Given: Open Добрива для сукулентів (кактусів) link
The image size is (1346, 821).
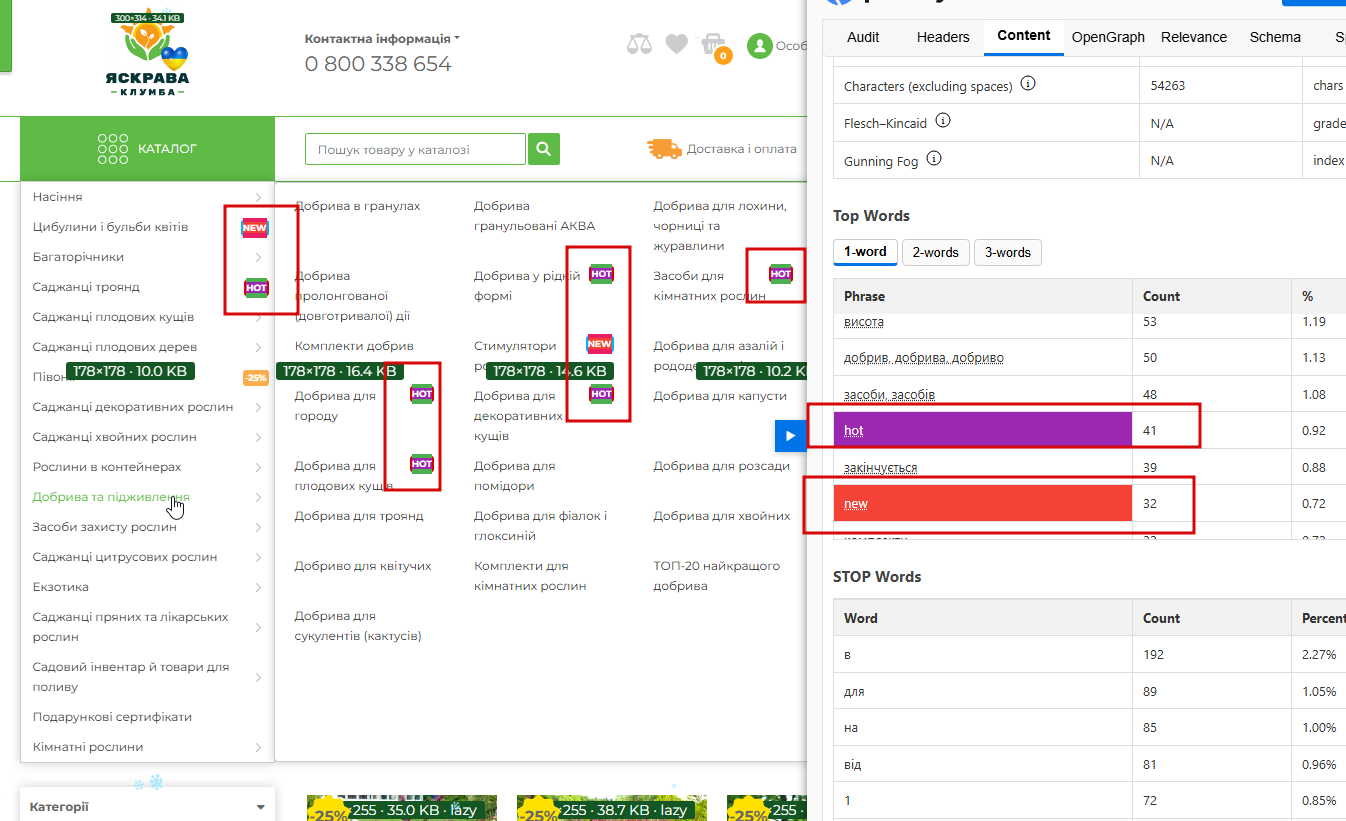Looking at the screenshot, I should pyautogui.click(x=358, y=626).
